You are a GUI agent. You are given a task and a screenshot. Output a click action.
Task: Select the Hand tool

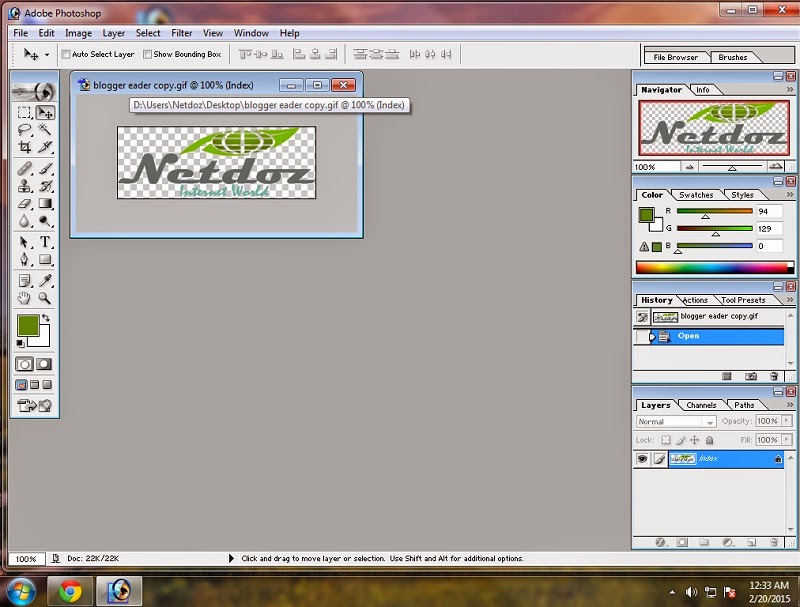coord(24,298)
